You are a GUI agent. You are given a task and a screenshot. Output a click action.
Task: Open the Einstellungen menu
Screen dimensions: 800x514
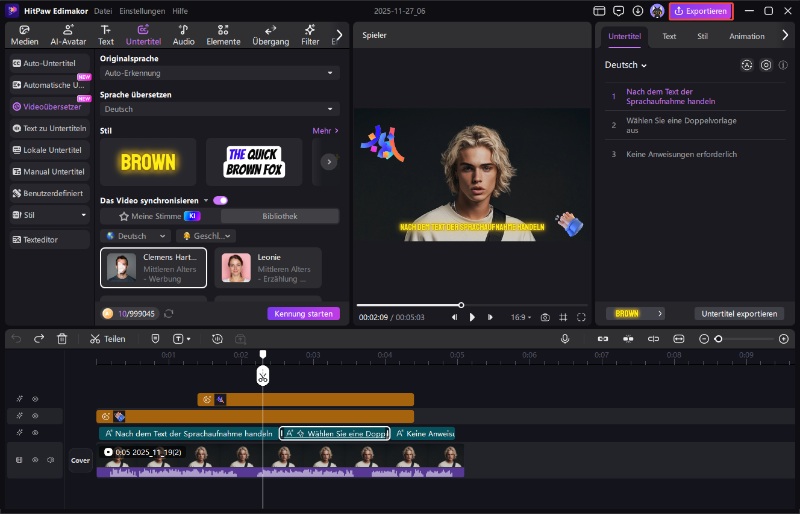(143, 11)
